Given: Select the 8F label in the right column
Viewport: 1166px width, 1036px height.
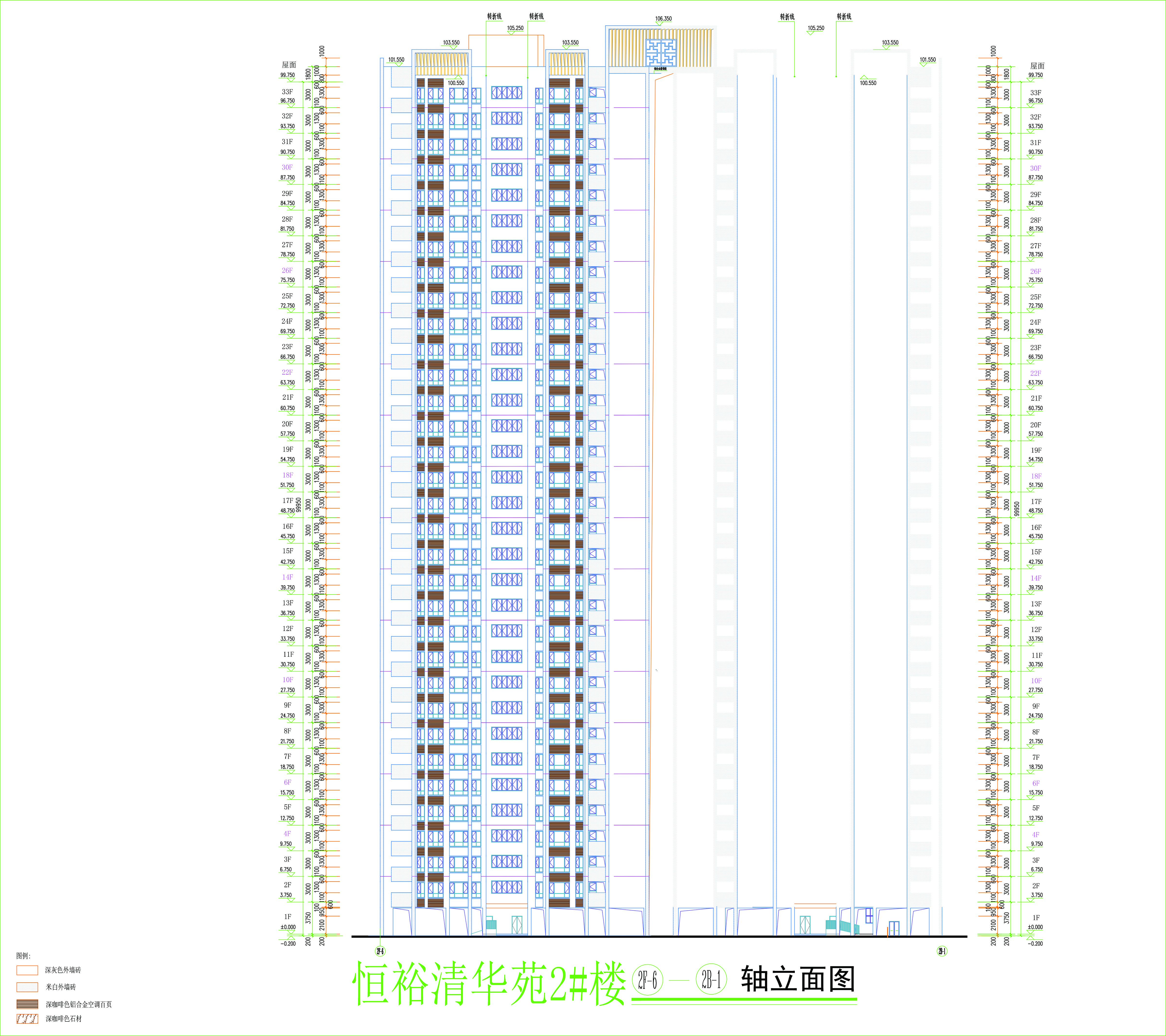Looking at the screenshot, I should [1036, 732].
